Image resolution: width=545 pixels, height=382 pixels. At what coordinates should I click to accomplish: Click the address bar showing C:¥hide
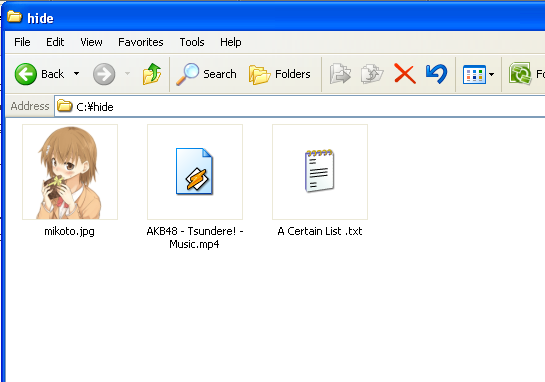point(300,106)
